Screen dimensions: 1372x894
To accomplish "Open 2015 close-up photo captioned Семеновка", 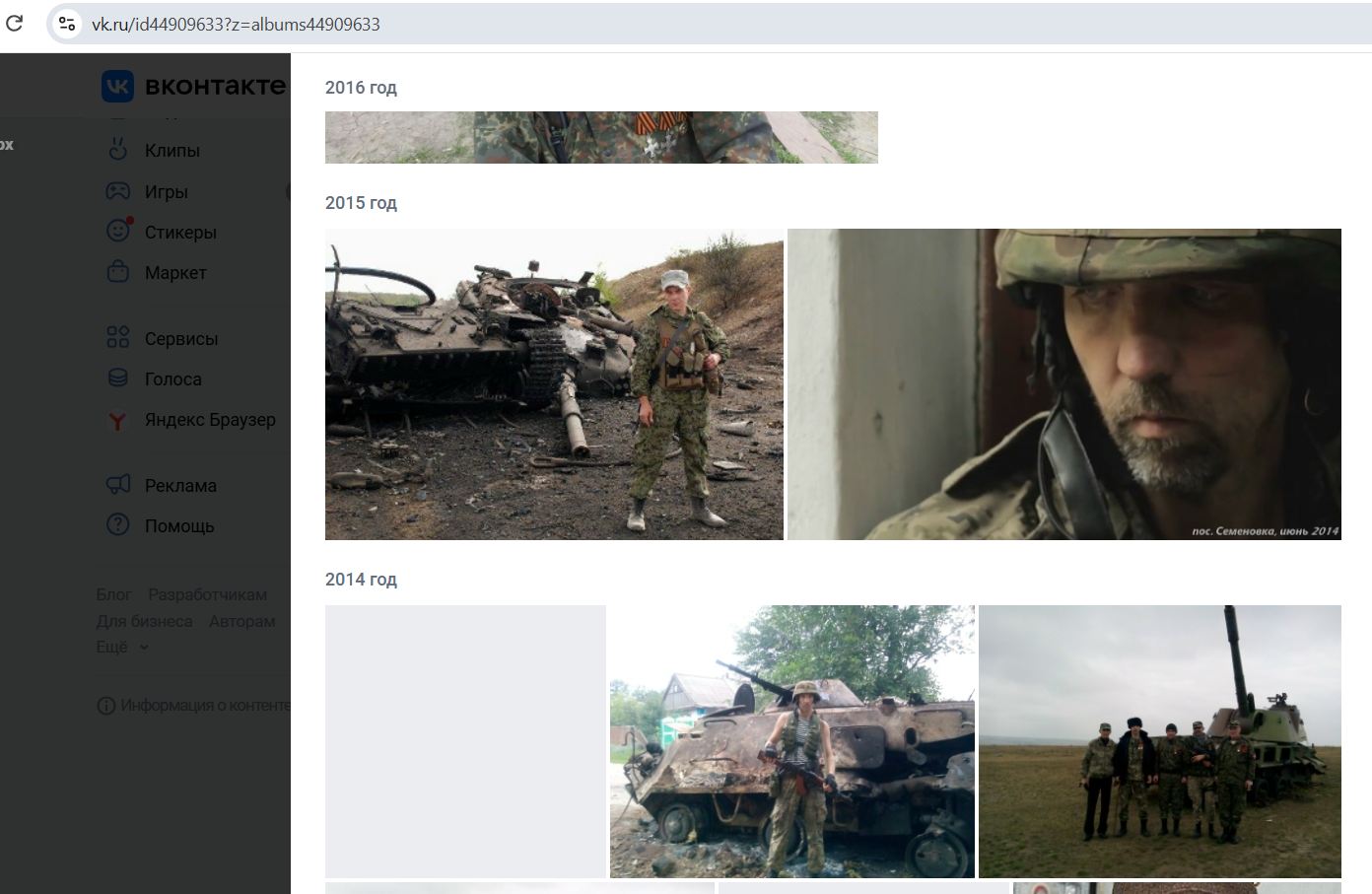I will pyautogui.click(x=1064, y=384).
